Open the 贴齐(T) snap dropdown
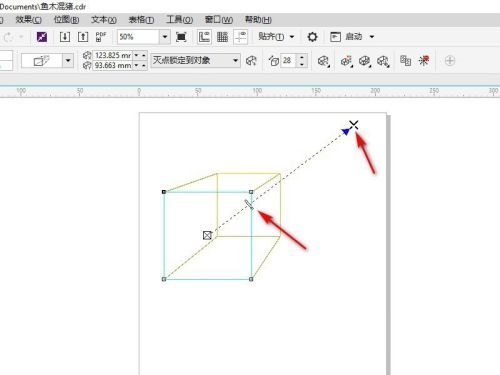500x375 pixels. [x=276, y=36]
